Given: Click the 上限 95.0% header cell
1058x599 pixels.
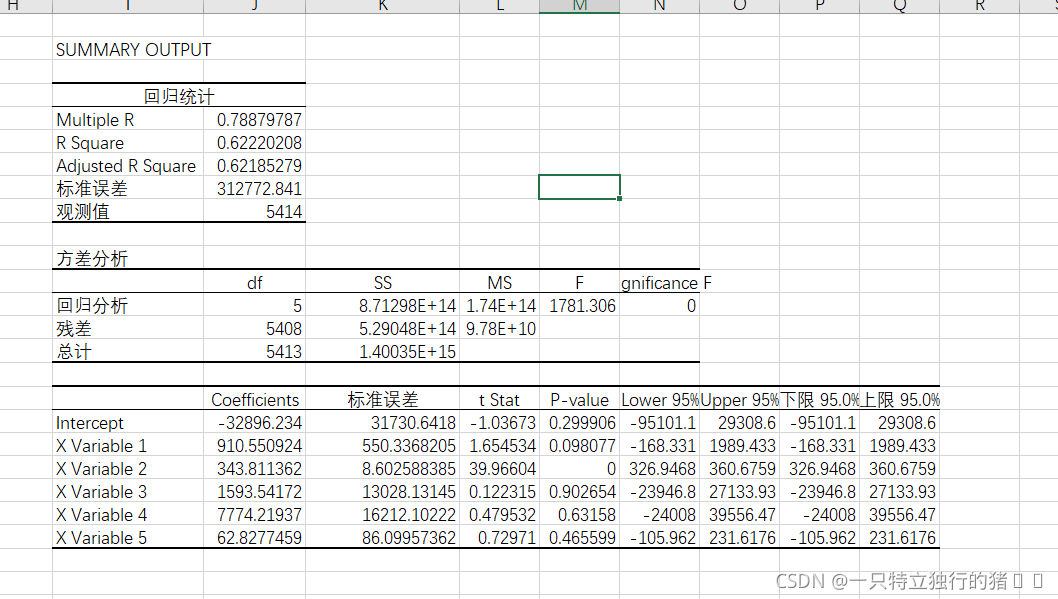Looking at the screenshot, I should click(899, 400).
